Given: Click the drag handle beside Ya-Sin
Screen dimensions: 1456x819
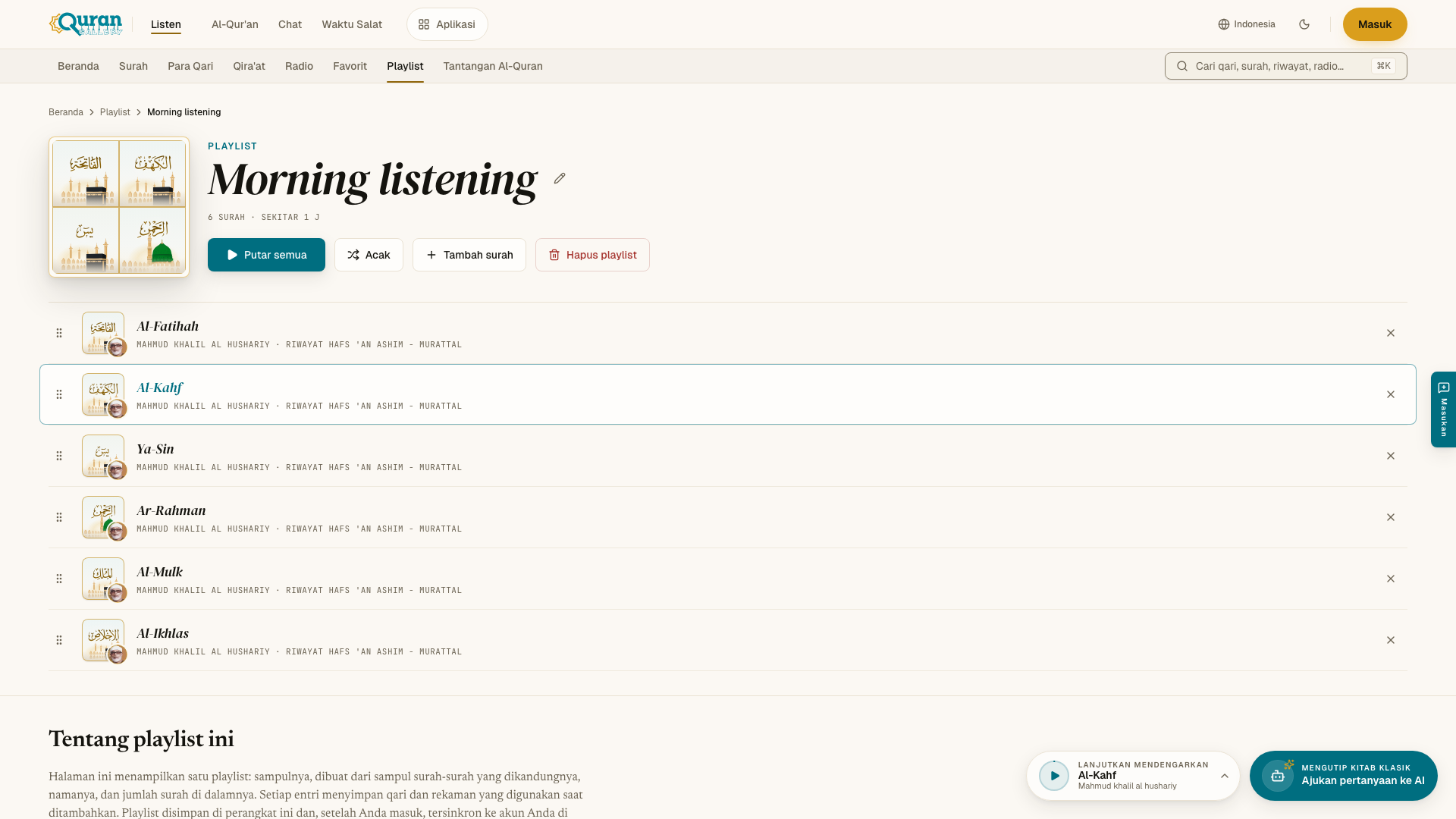Looking at the screenshot, I should tap(59, 456).
